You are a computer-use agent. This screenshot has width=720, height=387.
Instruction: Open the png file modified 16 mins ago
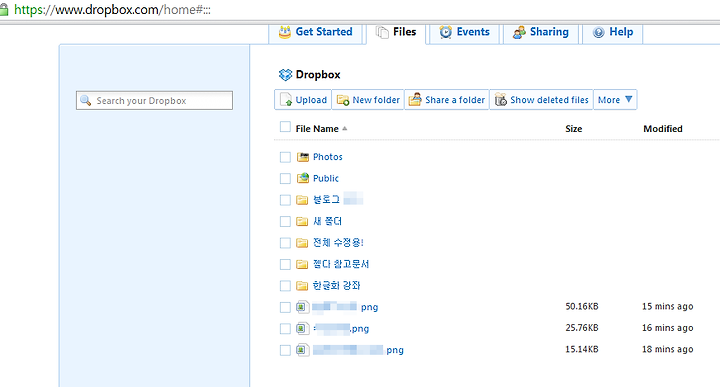point(341,329)
